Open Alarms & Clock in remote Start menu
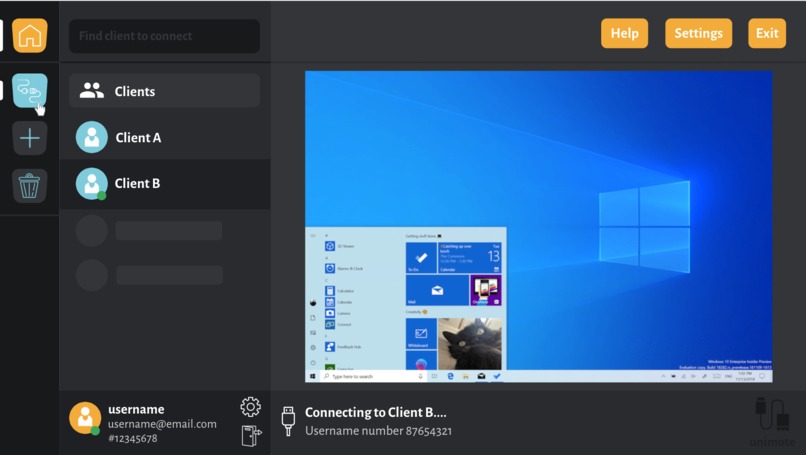 [344, 268]
